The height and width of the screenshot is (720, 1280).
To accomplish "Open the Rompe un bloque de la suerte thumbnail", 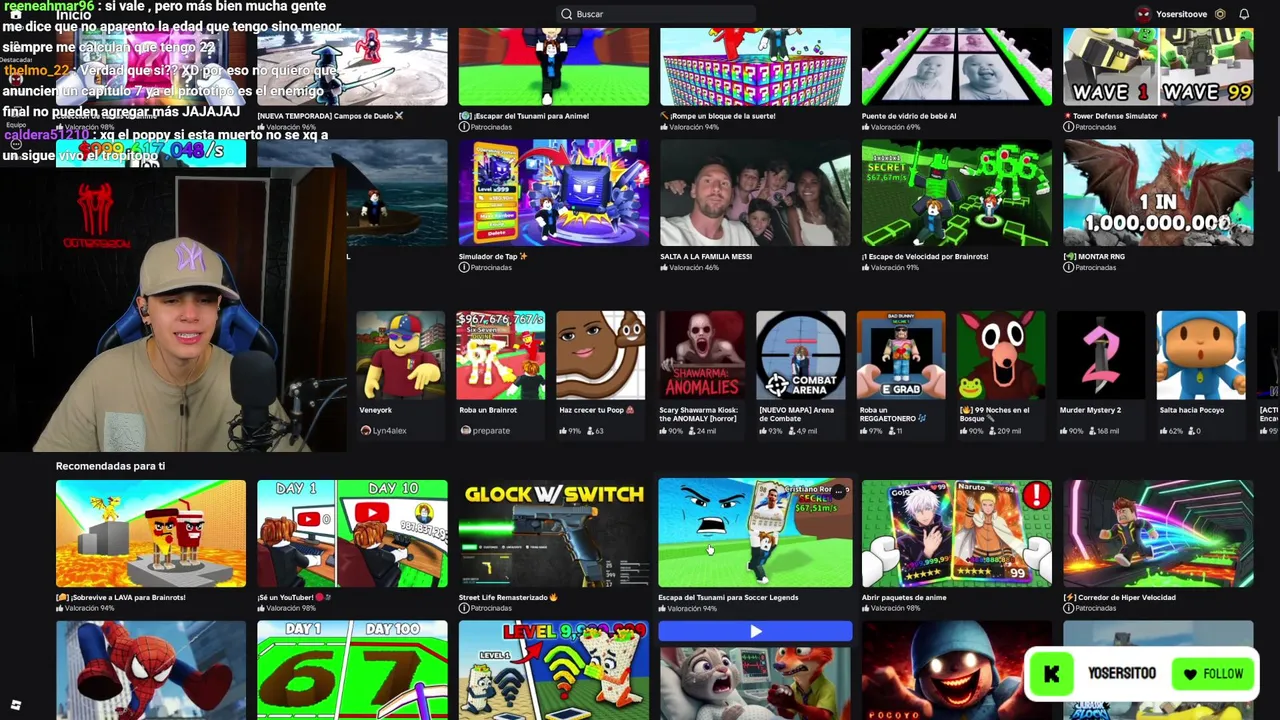I will [755, 67].
